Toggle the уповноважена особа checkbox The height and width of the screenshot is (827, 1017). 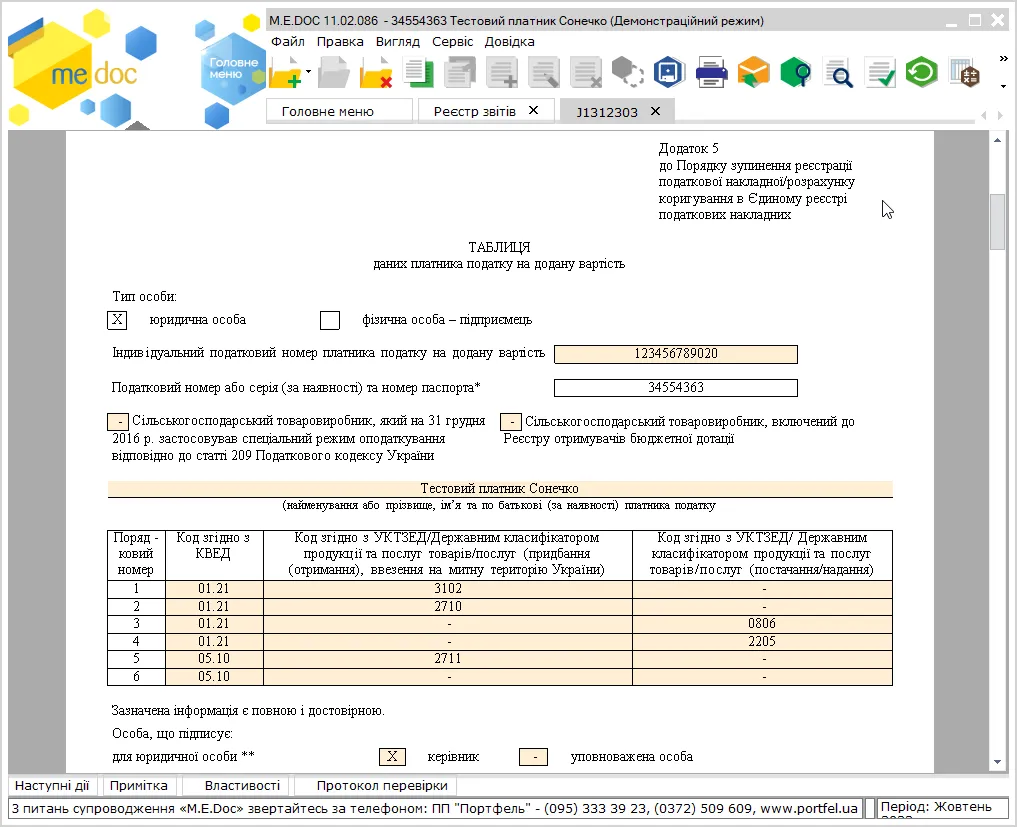pyautogui.click(x=534, y=757)
